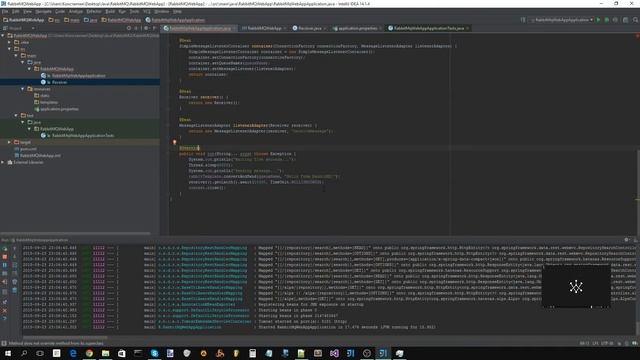Run the application with green play button
Image resolution: width=640 pixels, height=360 pixels.
598,20
